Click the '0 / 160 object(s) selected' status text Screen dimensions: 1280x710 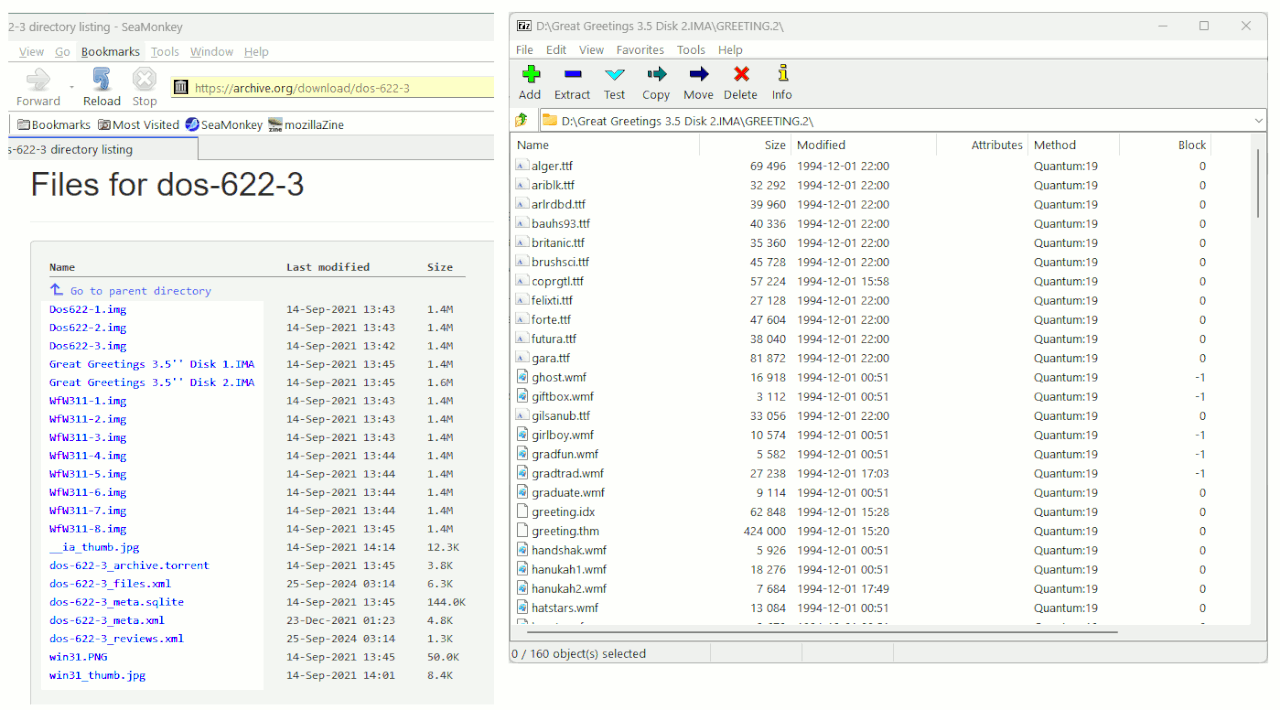click(579, 654)
